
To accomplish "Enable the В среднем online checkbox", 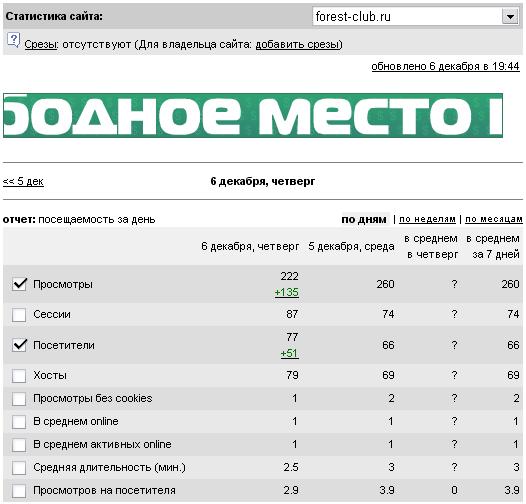I will click(19, 421).
